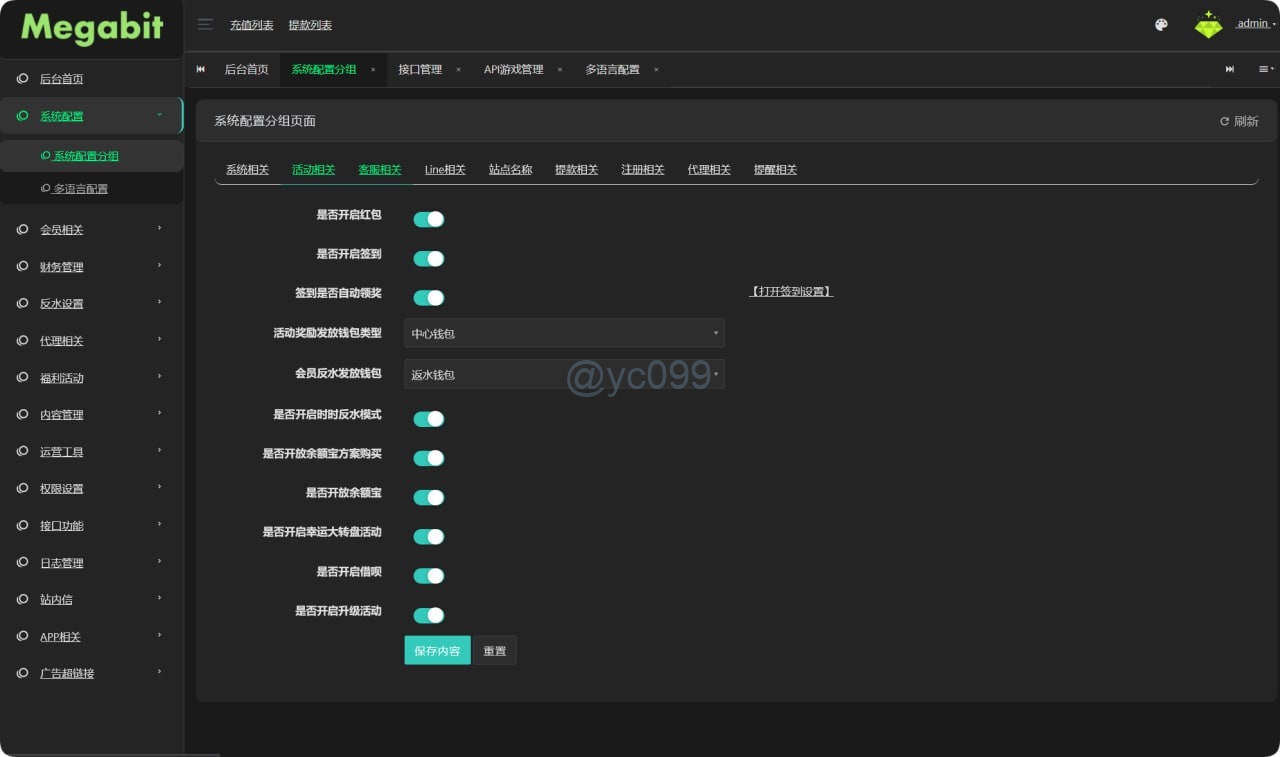Switch to the 提款相关 tab
Viewport: 1280px width, 757px height.
point(576,170)
